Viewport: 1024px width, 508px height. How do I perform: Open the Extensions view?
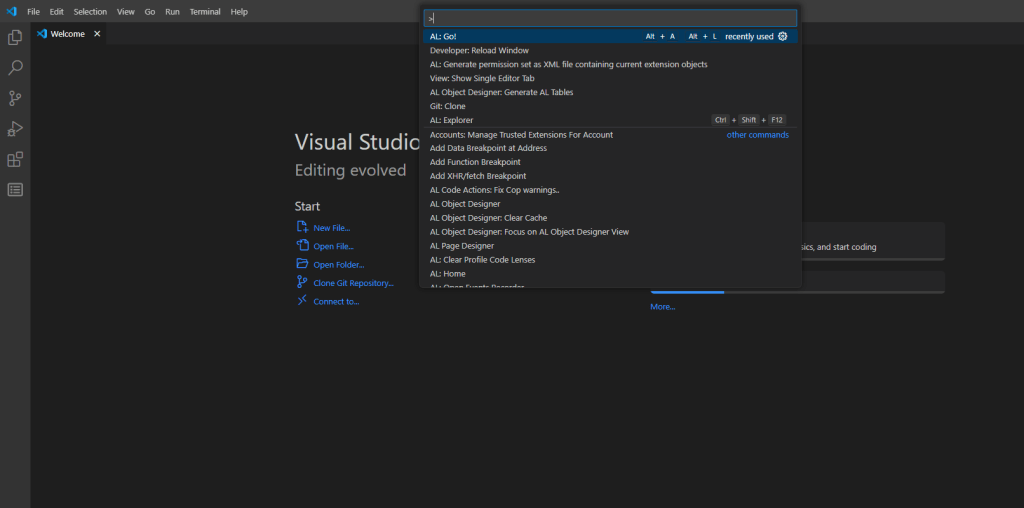(x=15, y=159)
